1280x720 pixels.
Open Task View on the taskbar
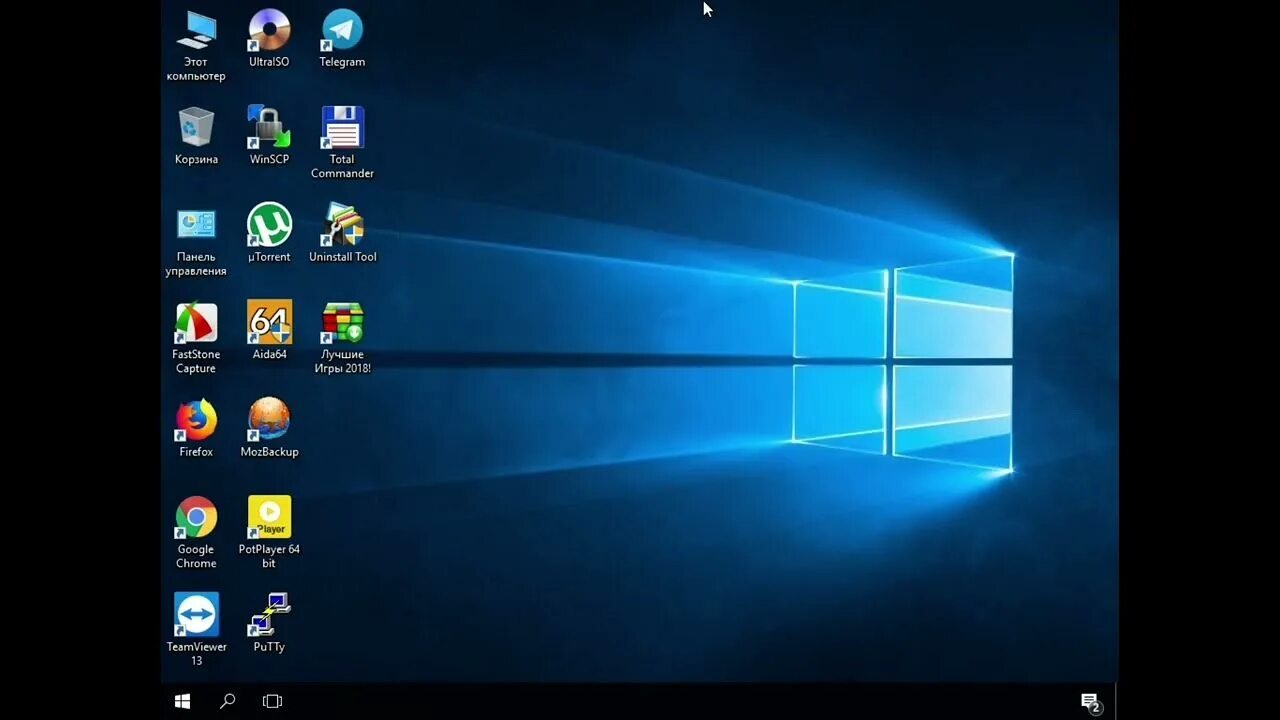pos(272,702)
